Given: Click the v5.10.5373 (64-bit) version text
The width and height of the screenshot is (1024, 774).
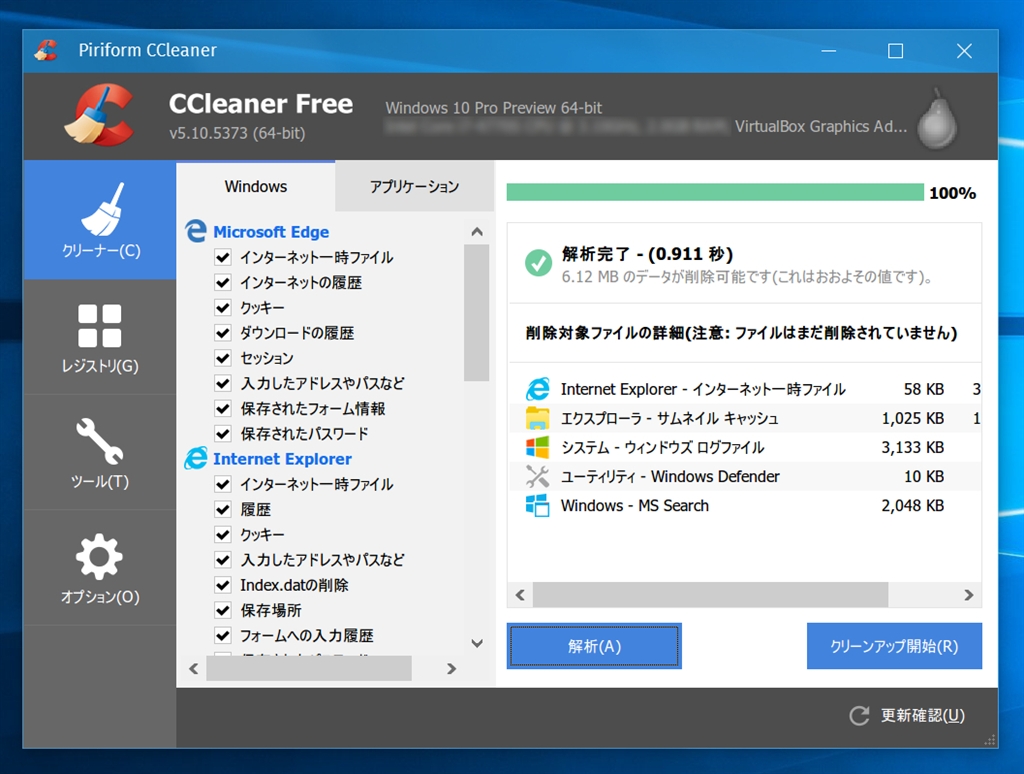Looking at the screenshot, I should coord(237,133).
